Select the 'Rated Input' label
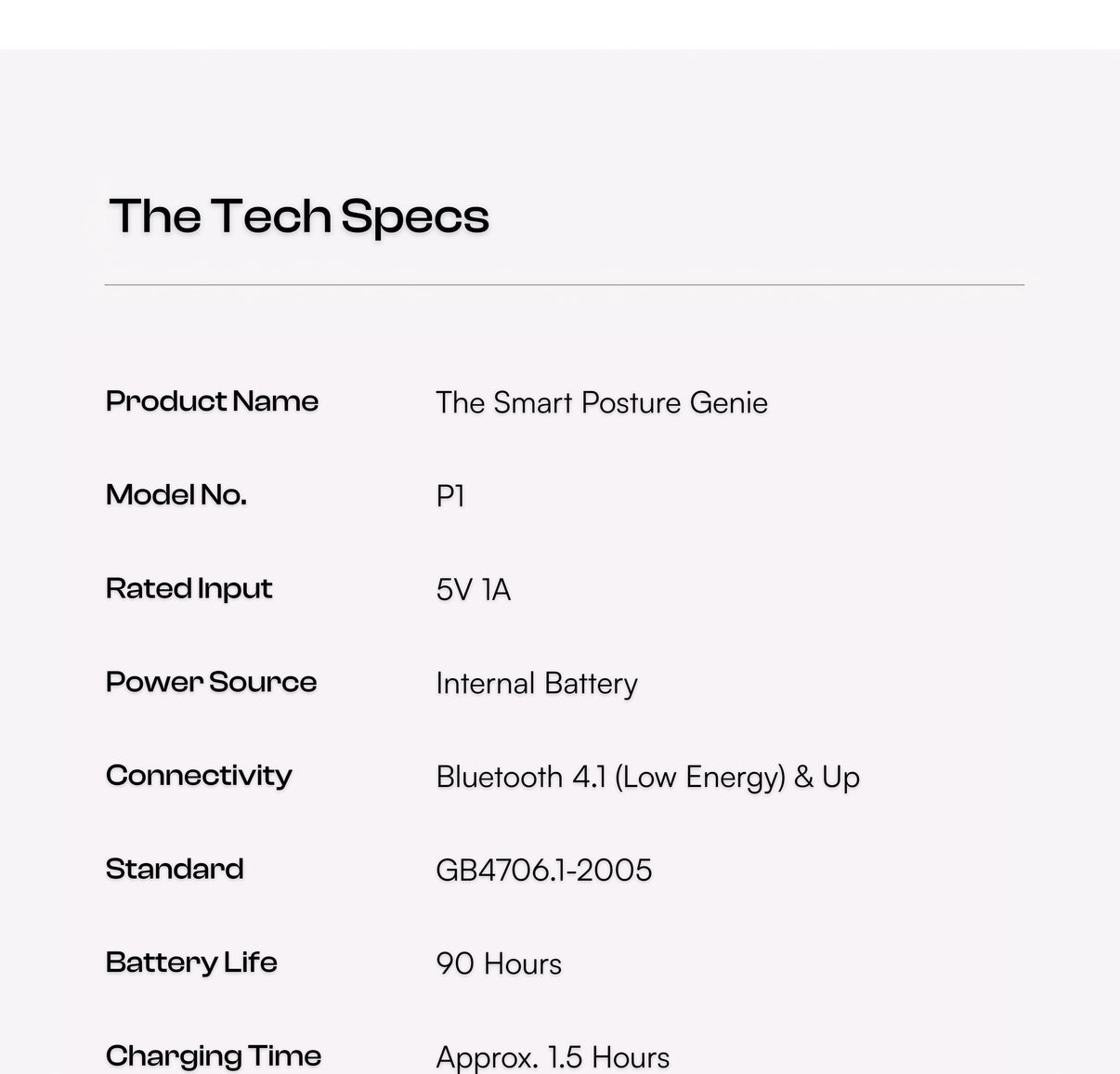 pos(189,588)
